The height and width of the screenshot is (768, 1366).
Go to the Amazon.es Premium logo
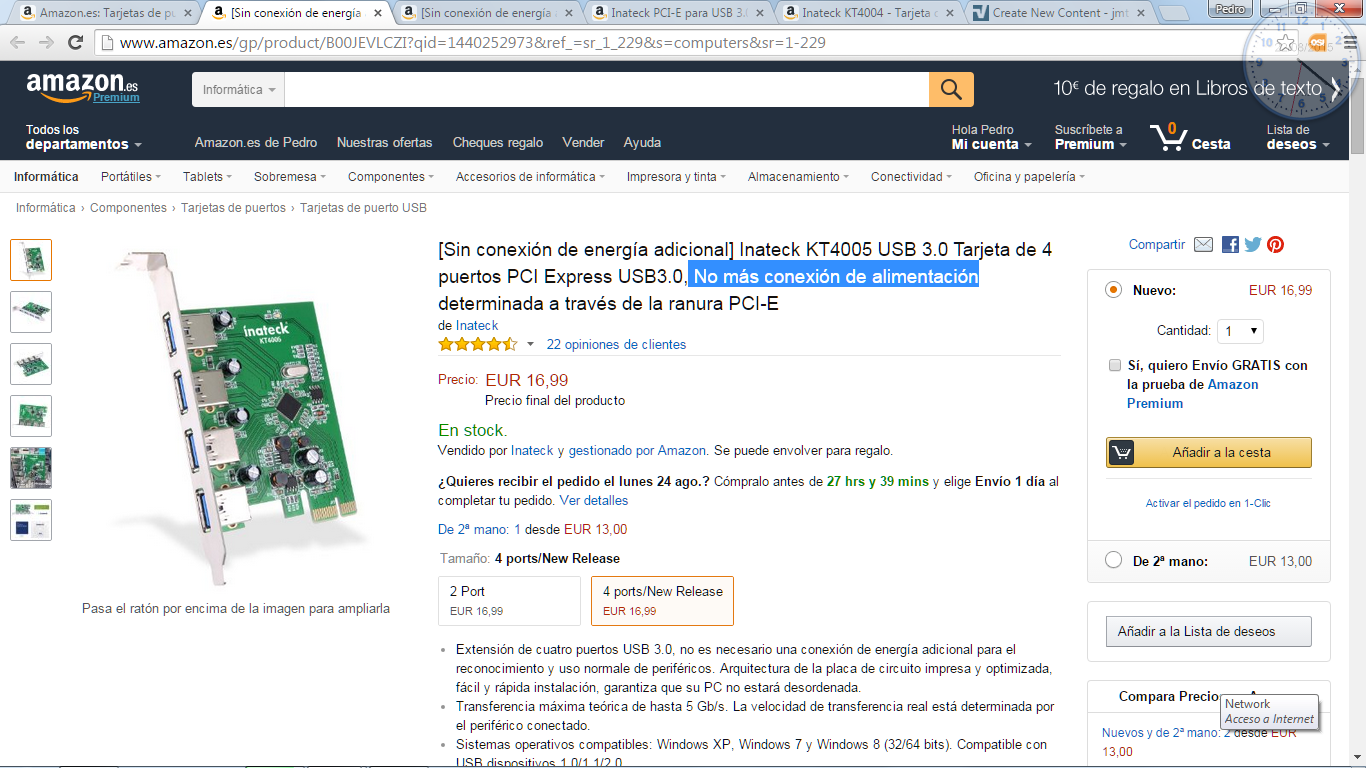(x=83, y=88)
